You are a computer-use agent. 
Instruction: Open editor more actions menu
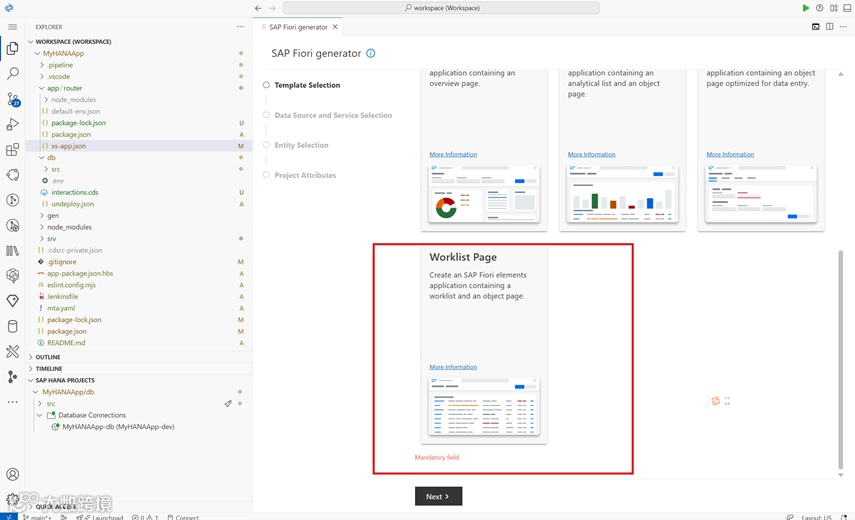click(844, 27)
